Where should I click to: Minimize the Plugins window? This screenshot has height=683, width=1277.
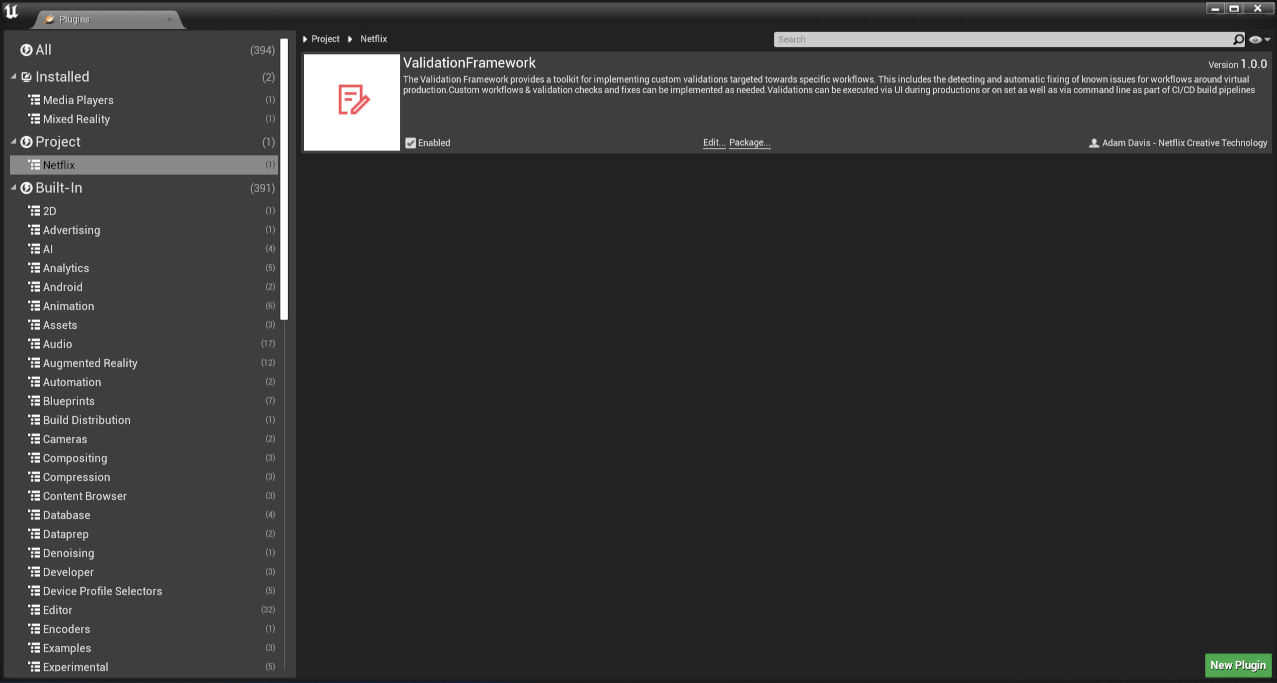[1216, 8]
